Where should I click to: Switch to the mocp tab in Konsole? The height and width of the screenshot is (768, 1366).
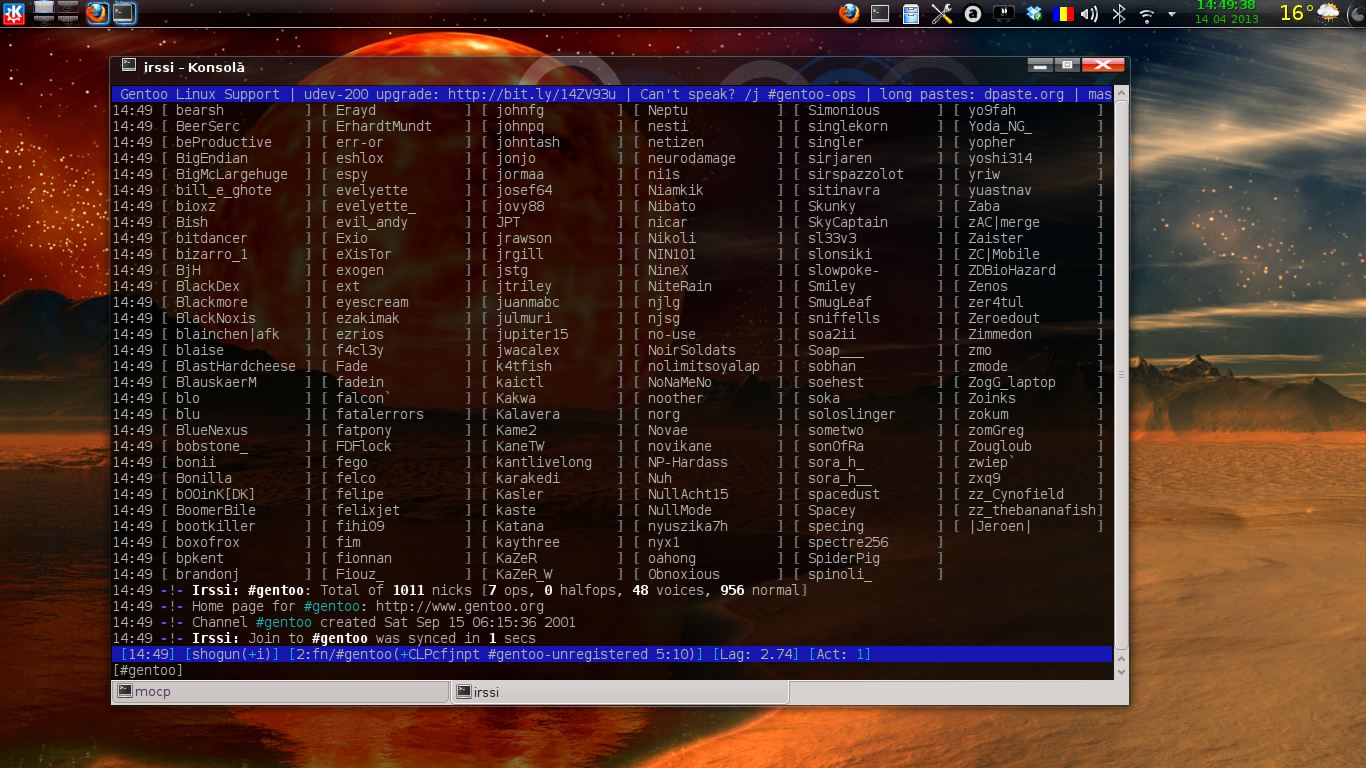280,691
